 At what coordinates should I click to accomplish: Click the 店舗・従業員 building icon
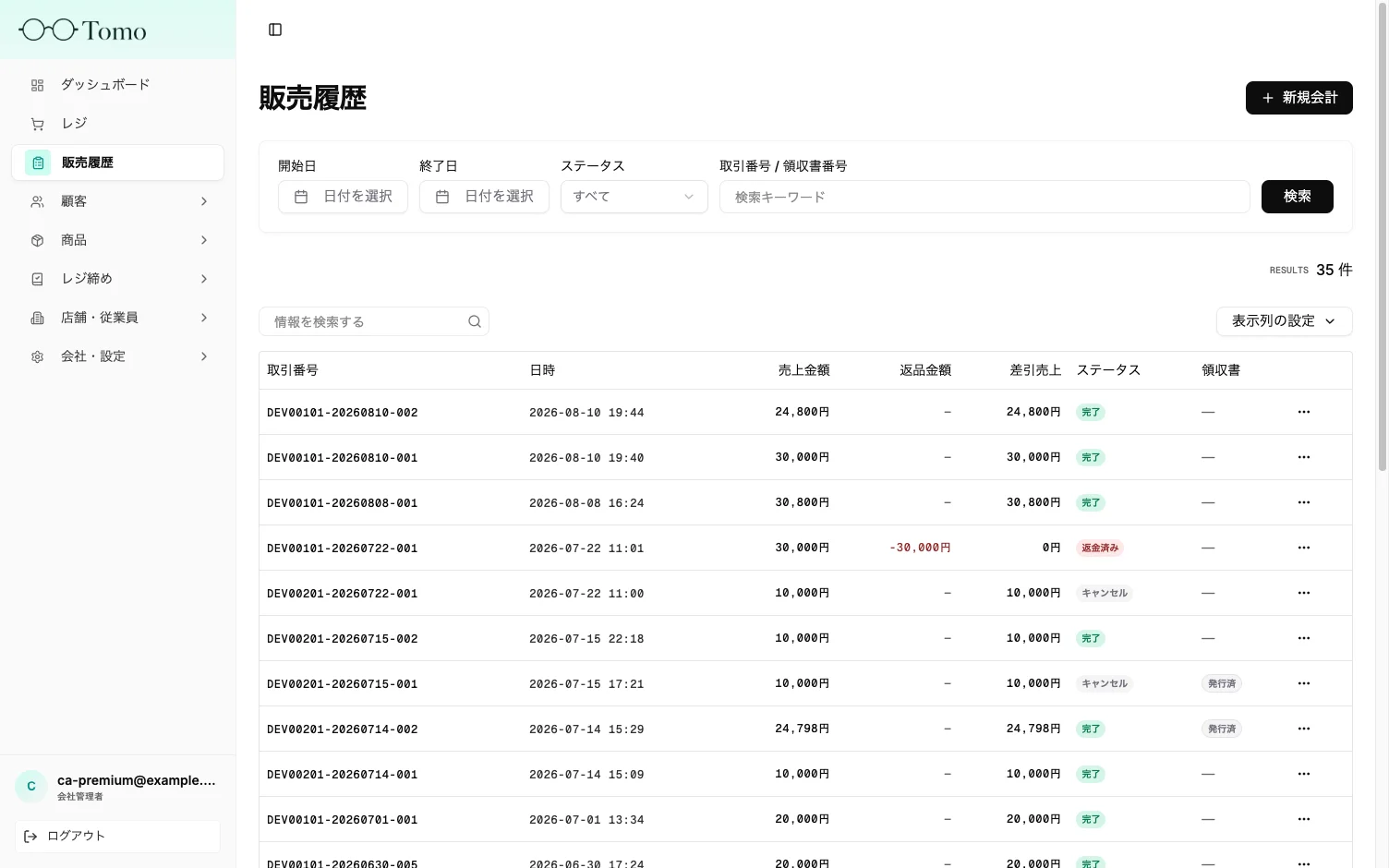pos(37,318)
